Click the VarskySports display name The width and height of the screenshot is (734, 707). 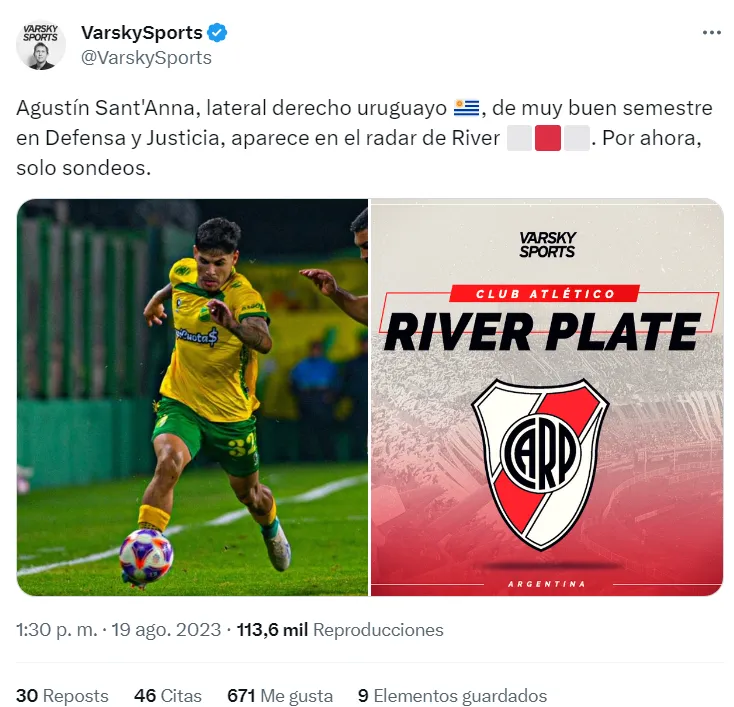(x=141, y=33)
